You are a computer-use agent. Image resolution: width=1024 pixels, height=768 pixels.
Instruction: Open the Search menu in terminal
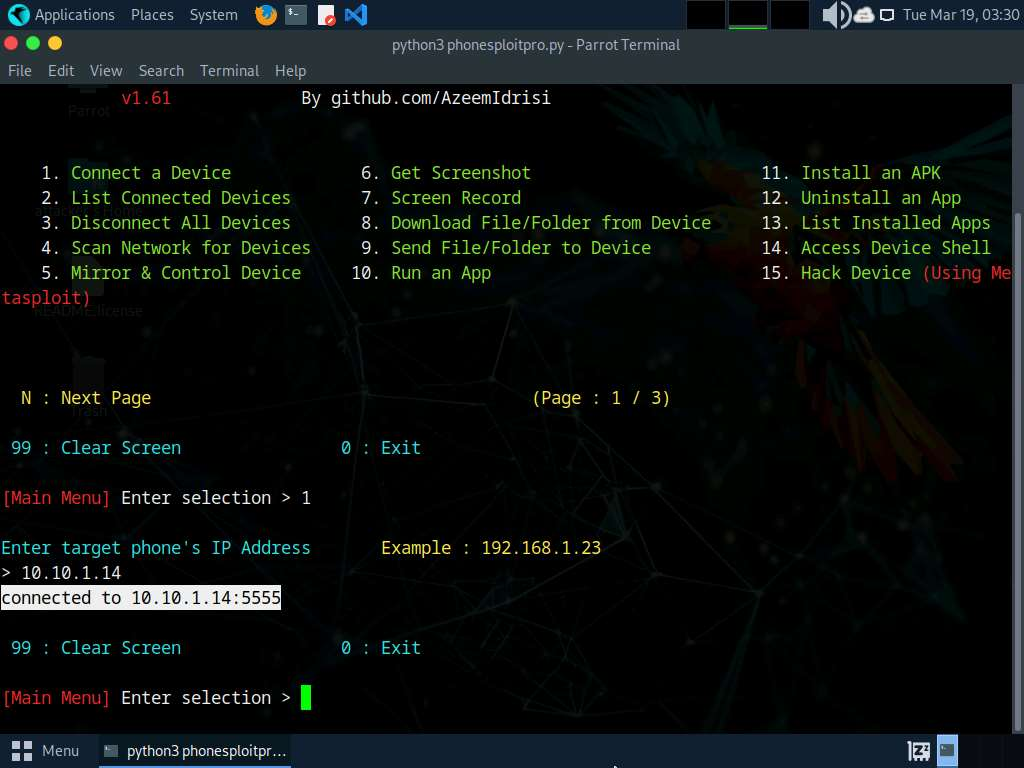click(161, 71)
